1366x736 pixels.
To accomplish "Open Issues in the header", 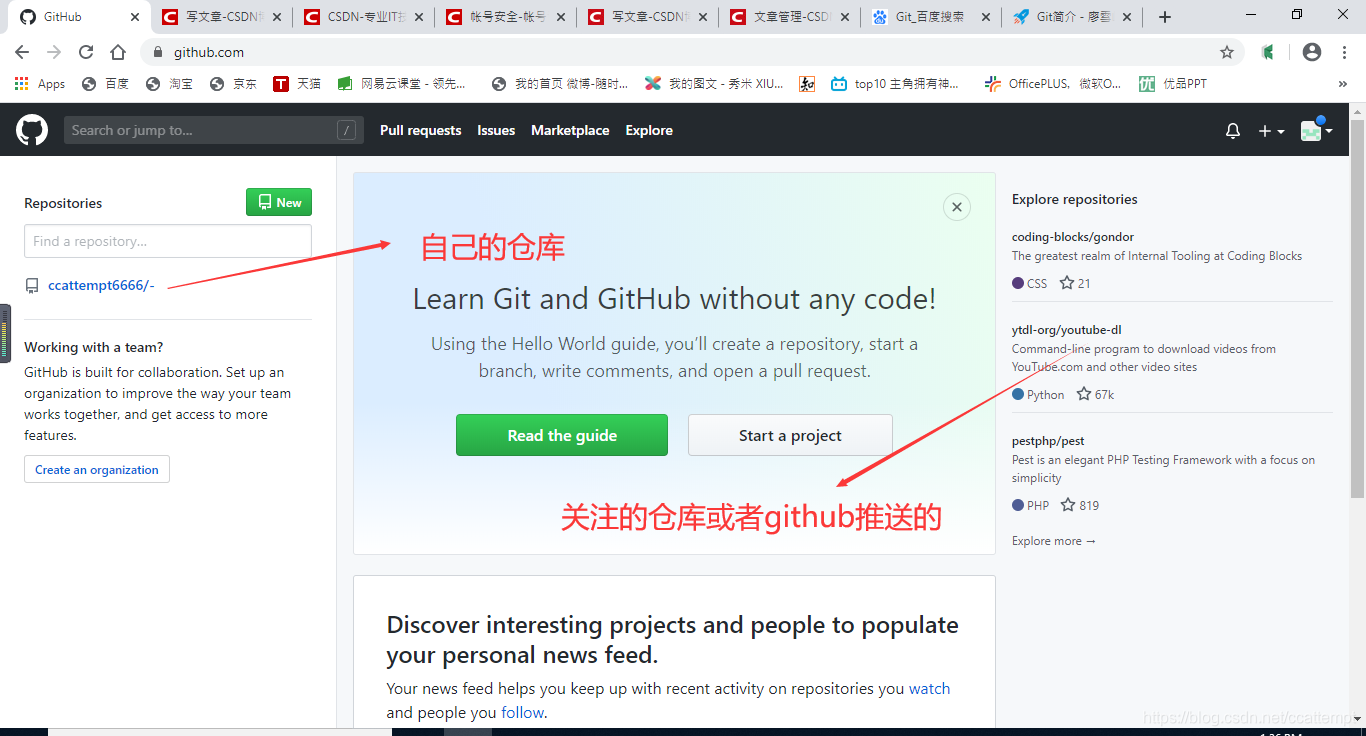I will pyautogui.click(x=496, y=130).
